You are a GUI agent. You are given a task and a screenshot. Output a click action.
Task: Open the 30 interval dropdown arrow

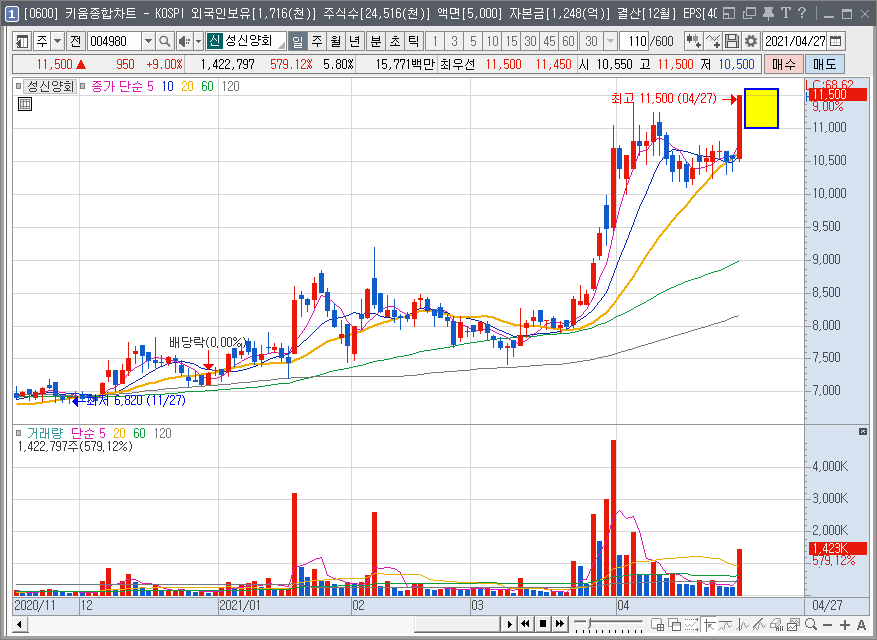pyautogui.click(x=611, y=41)
